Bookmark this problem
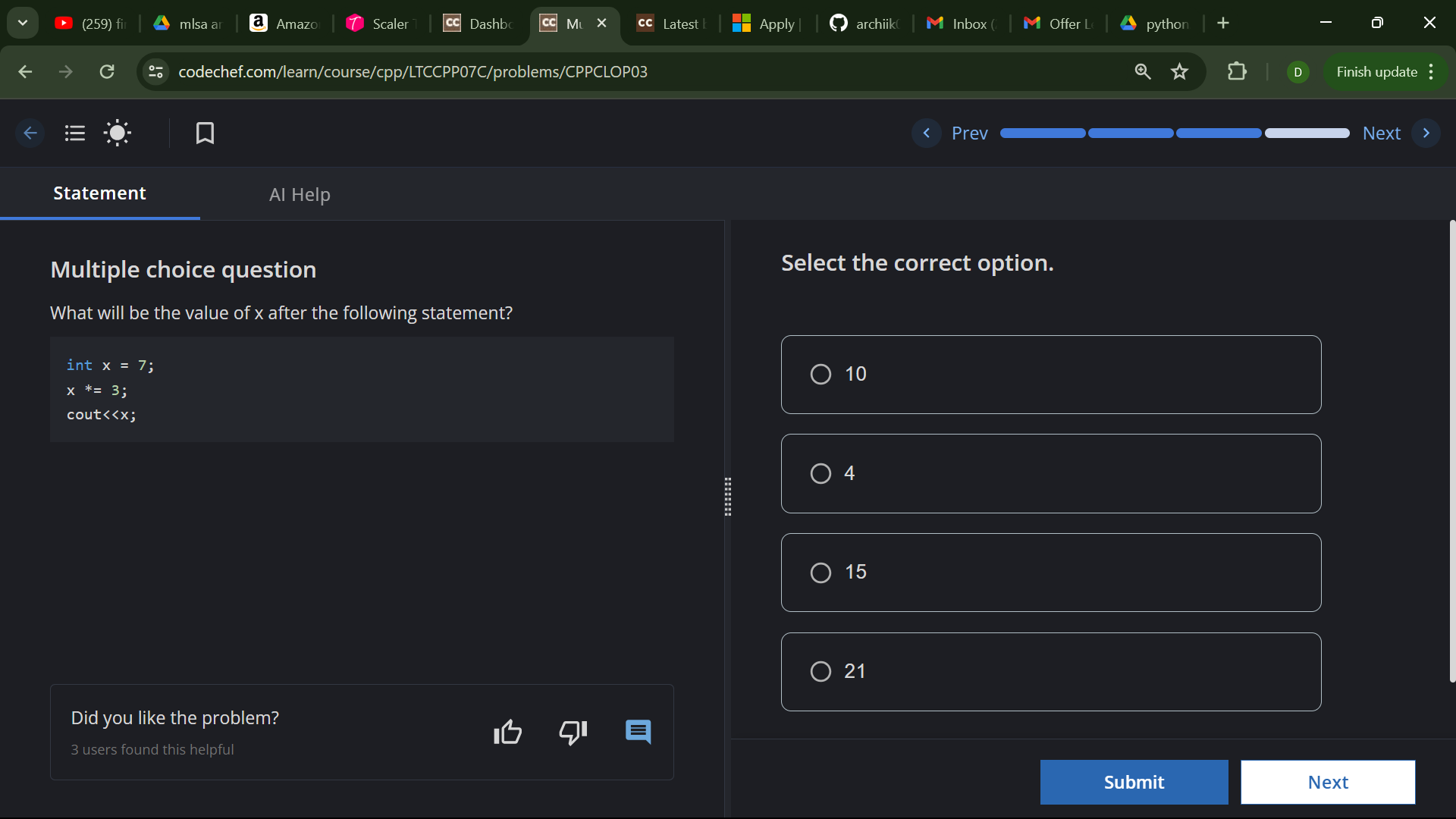Viewport: 1456px width, 819px height. (x=205, y=133)
